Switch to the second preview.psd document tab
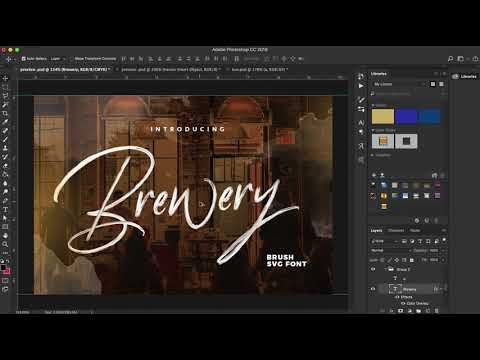The image size is (480, 360). pyautogui.click(x=170, y=69)
